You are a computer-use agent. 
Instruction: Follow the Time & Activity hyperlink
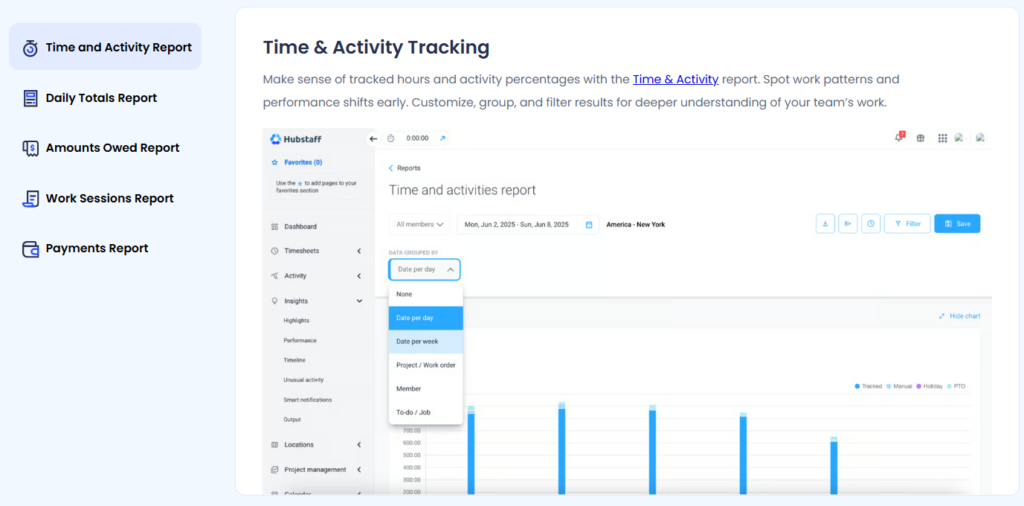click(x=675, y=79)
